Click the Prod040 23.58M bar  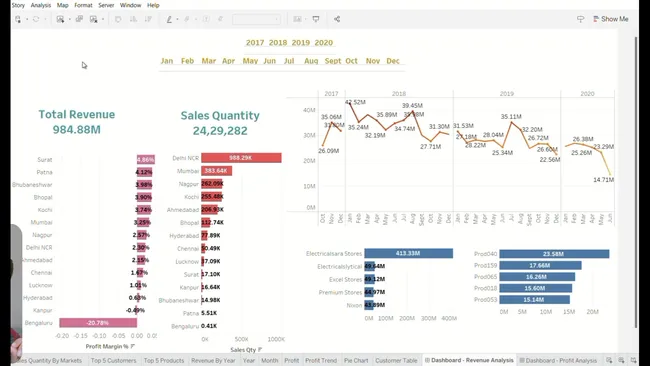[x=554, y=254]
